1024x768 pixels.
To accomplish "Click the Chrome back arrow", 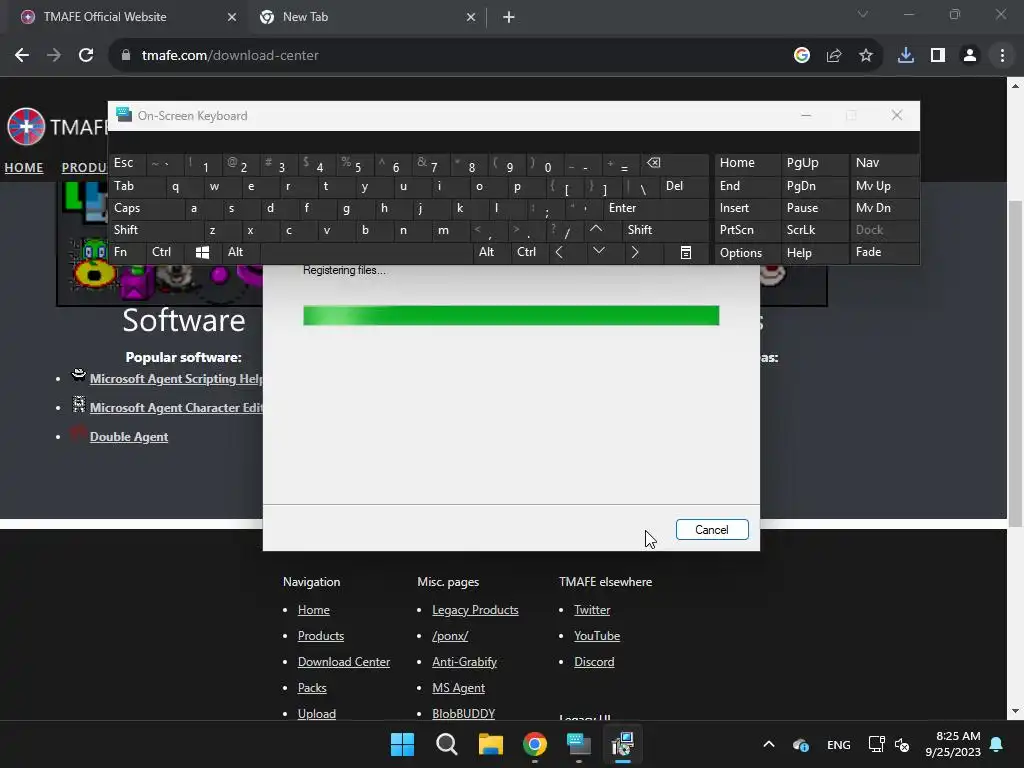I will click(22, 56).
